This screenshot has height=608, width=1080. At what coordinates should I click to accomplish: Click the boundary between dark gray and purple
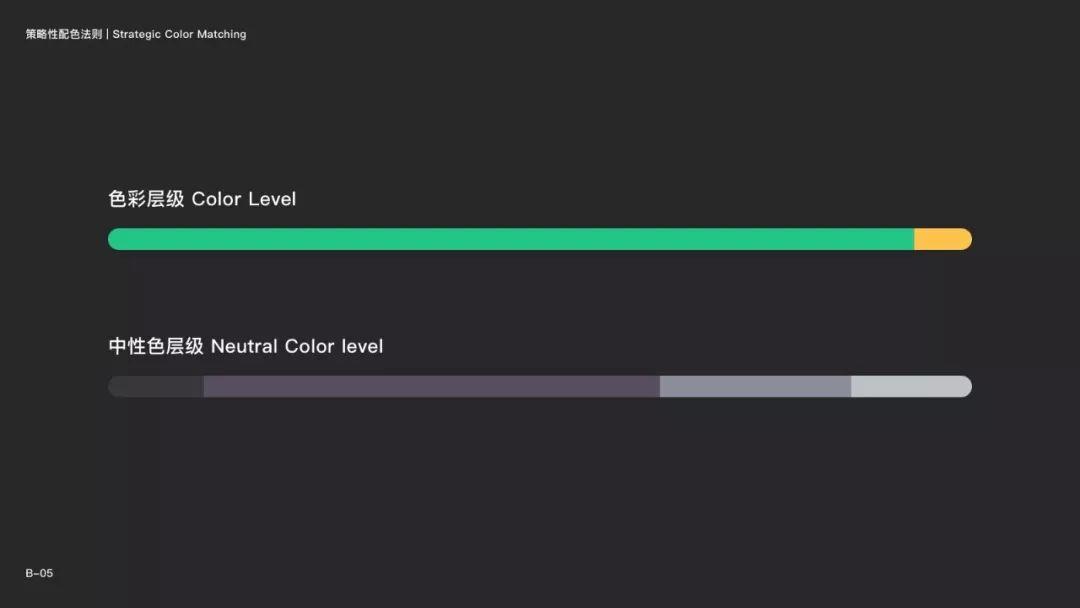coord(204,386)
